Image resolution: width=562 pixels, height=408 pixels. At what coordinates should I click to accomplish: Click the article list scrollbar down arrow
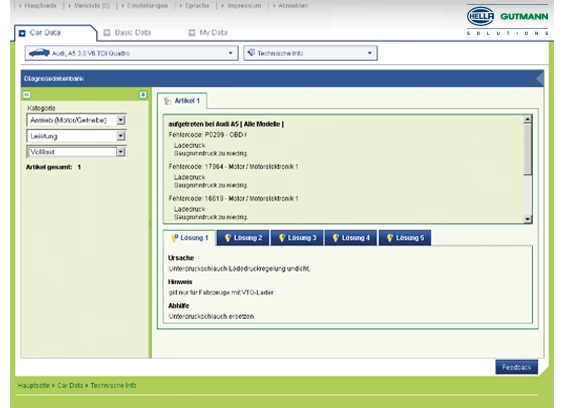527,219
